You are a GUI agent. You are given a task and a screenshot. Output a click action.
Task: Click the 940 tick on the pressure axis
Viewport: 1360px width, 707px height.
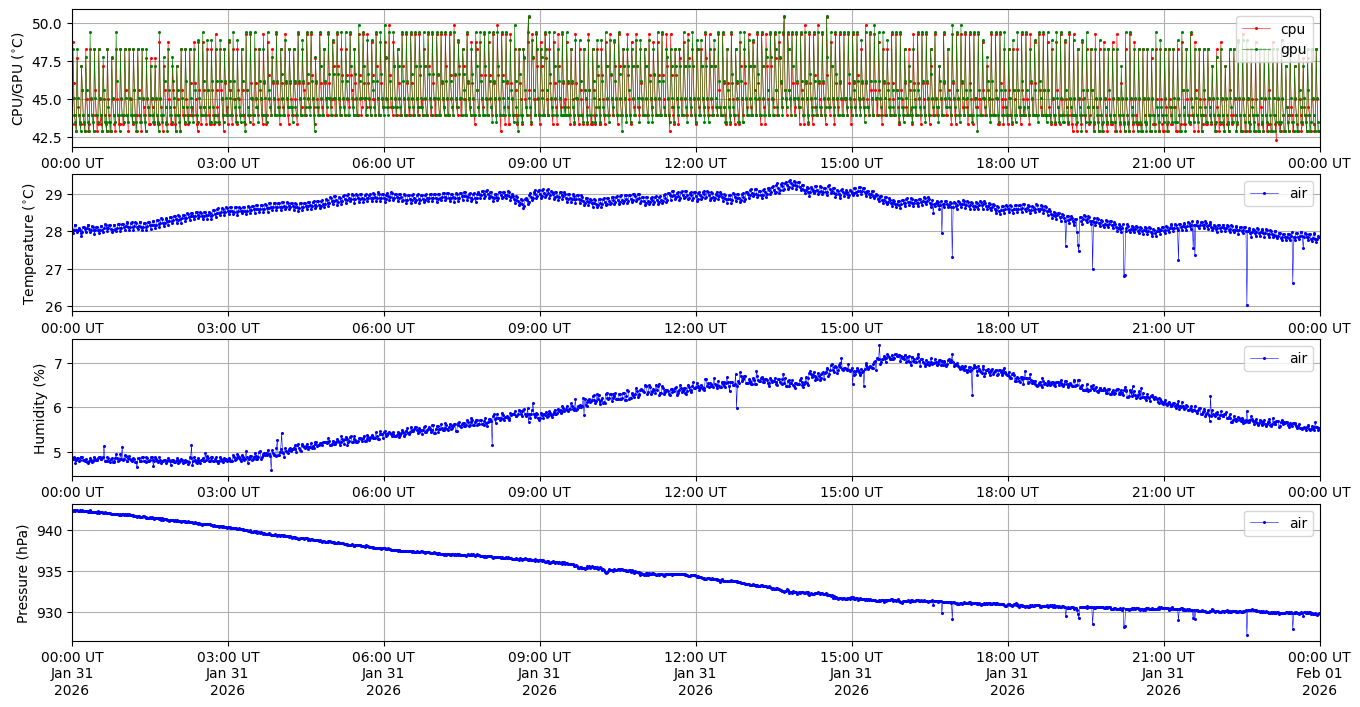(x=51, y=530)
